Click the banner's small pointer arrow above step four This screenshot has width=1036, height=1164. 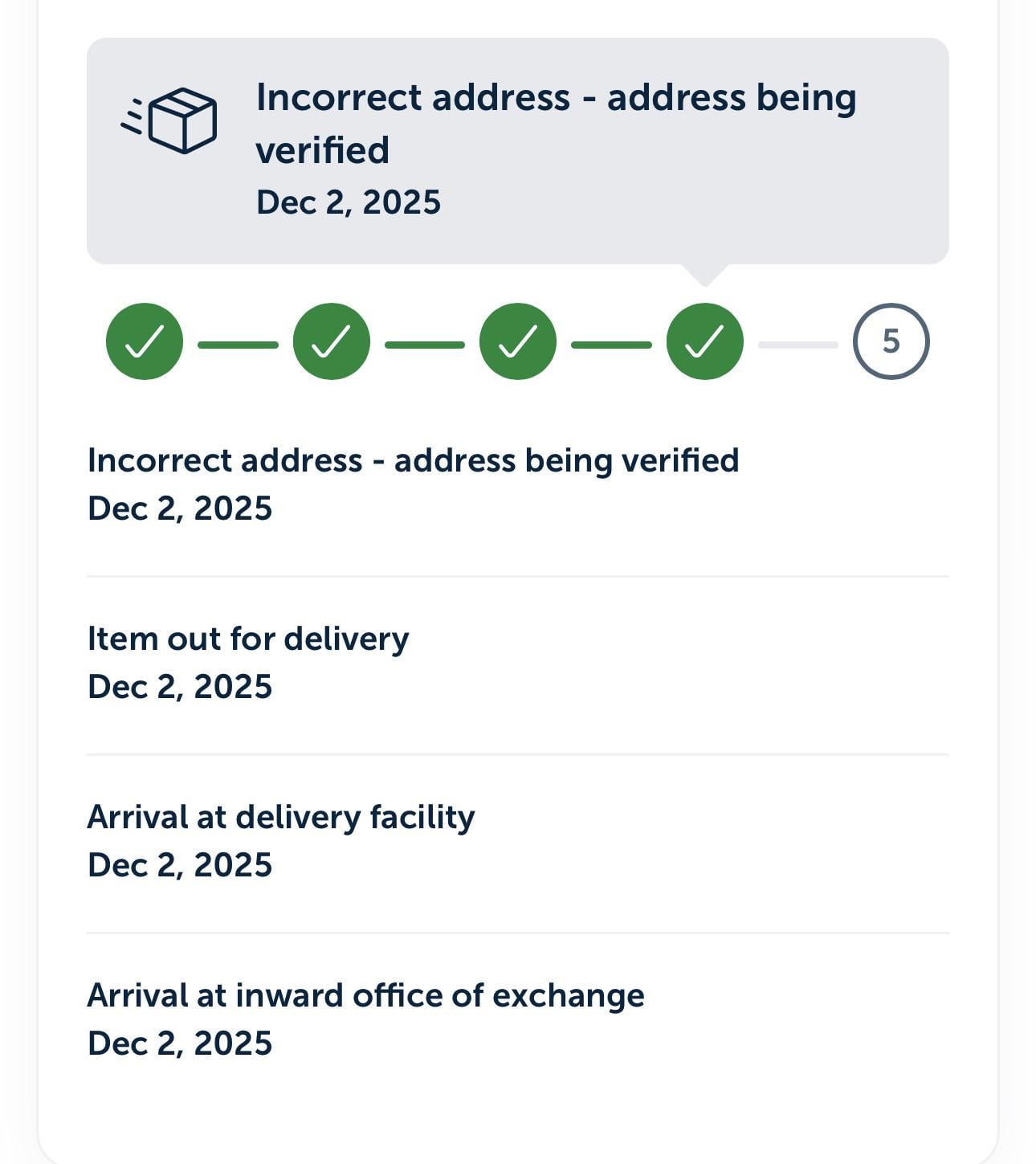point(704,274)
